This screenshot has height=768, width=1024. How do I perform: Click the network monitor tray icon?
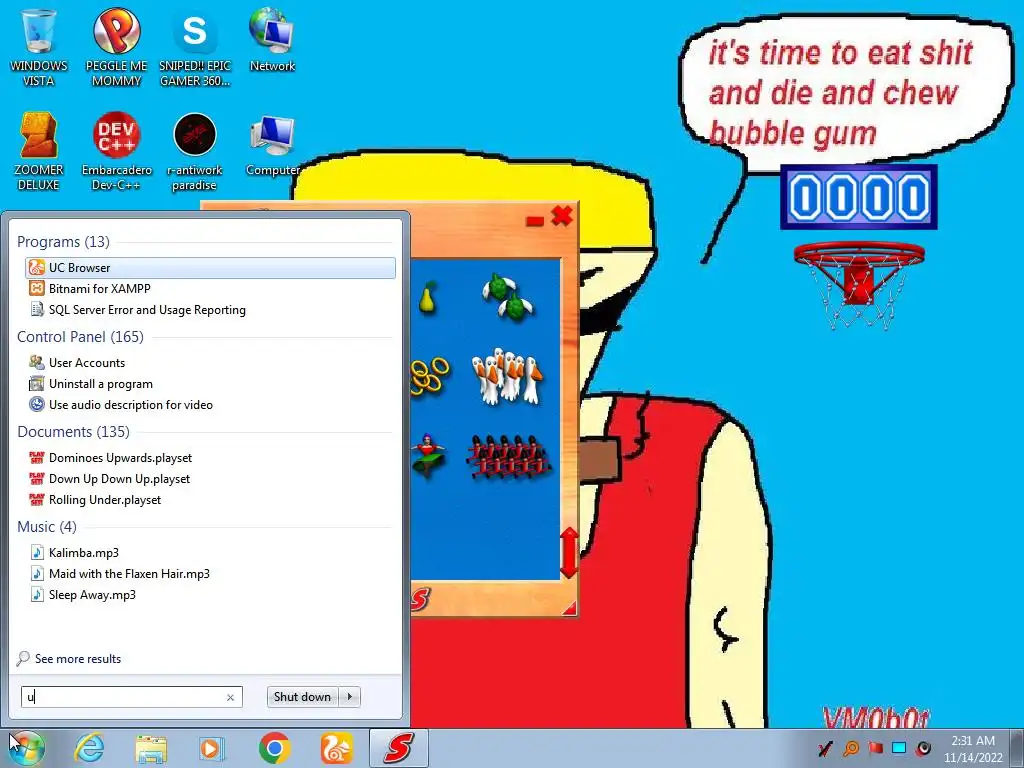pyautogui.click(x=899, y=748)
